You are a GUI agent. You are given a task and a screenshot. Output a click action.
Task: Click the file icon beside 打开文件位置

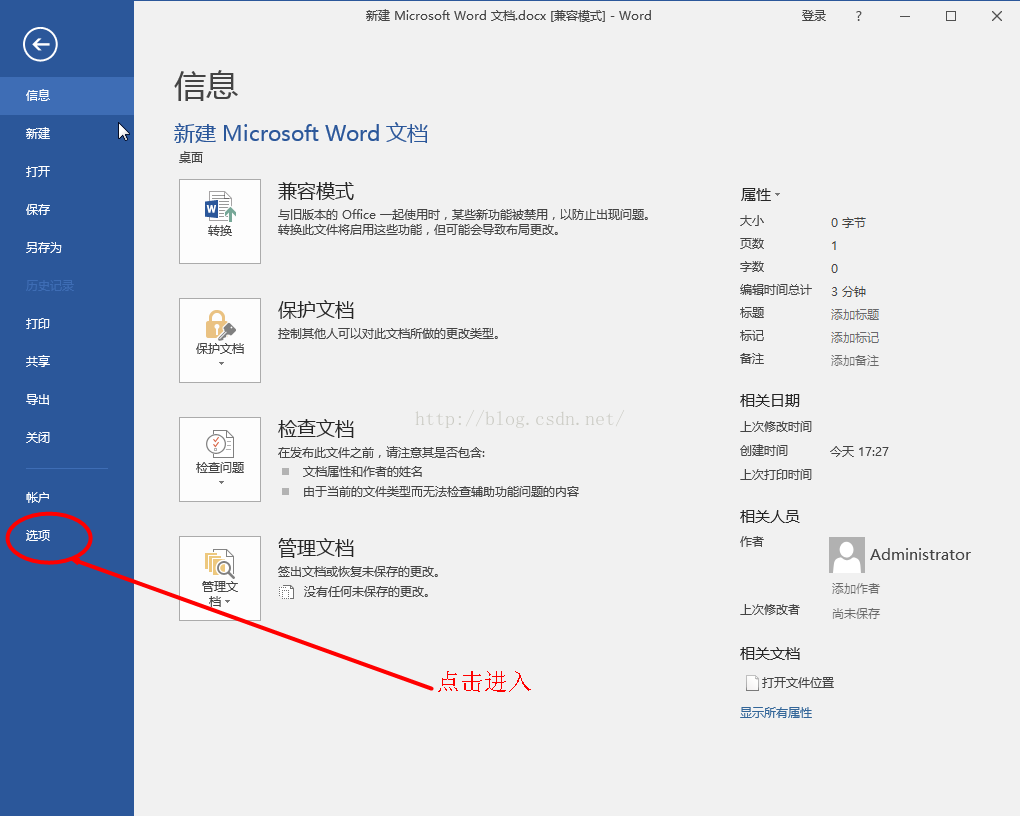752,683
